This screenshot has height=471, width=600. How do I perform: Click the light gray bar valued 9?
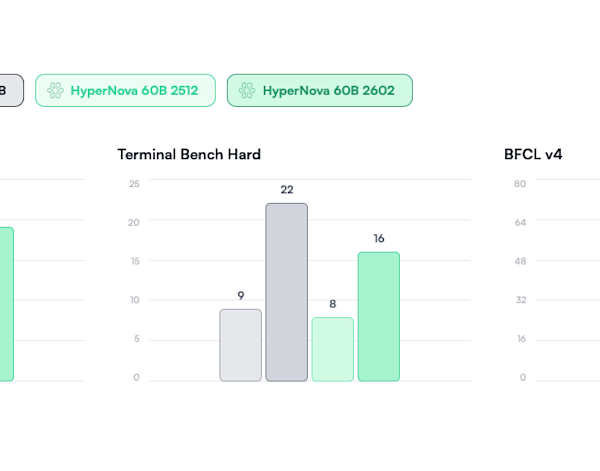point(240,345)
